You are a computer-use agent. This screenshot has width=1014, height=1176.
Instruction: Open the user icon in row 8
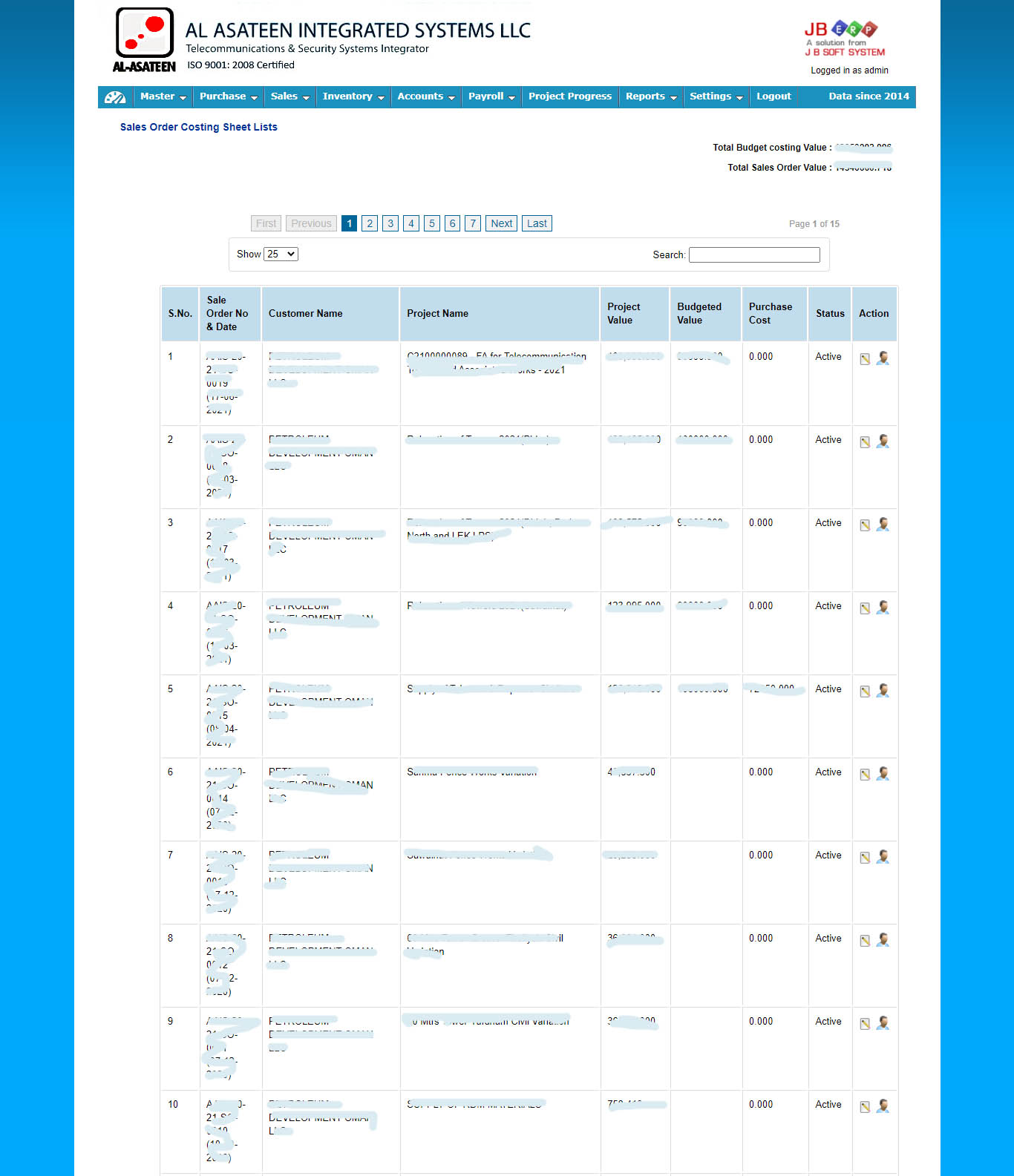pyautogui.click(x=883, y=939)
